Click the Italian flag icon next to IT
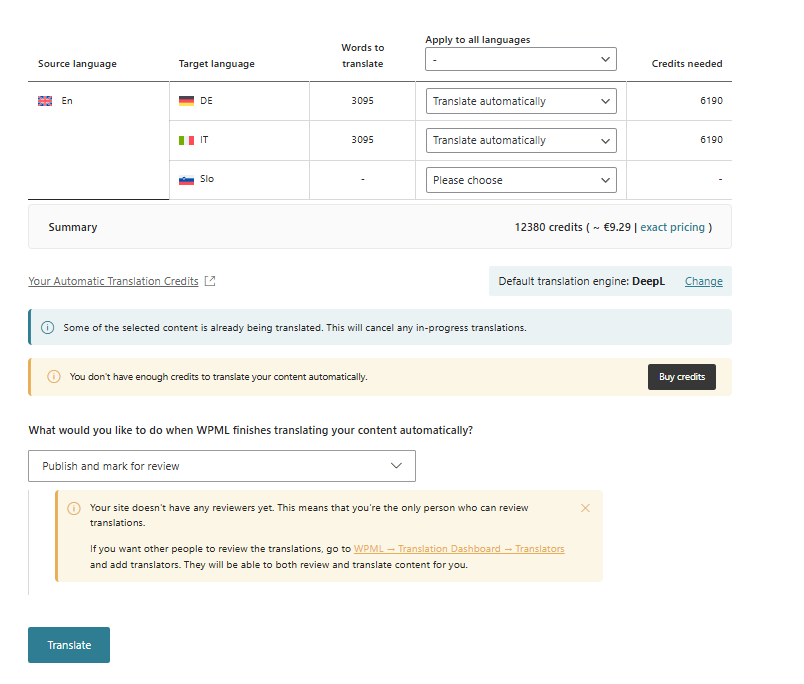 click(186, 140)
